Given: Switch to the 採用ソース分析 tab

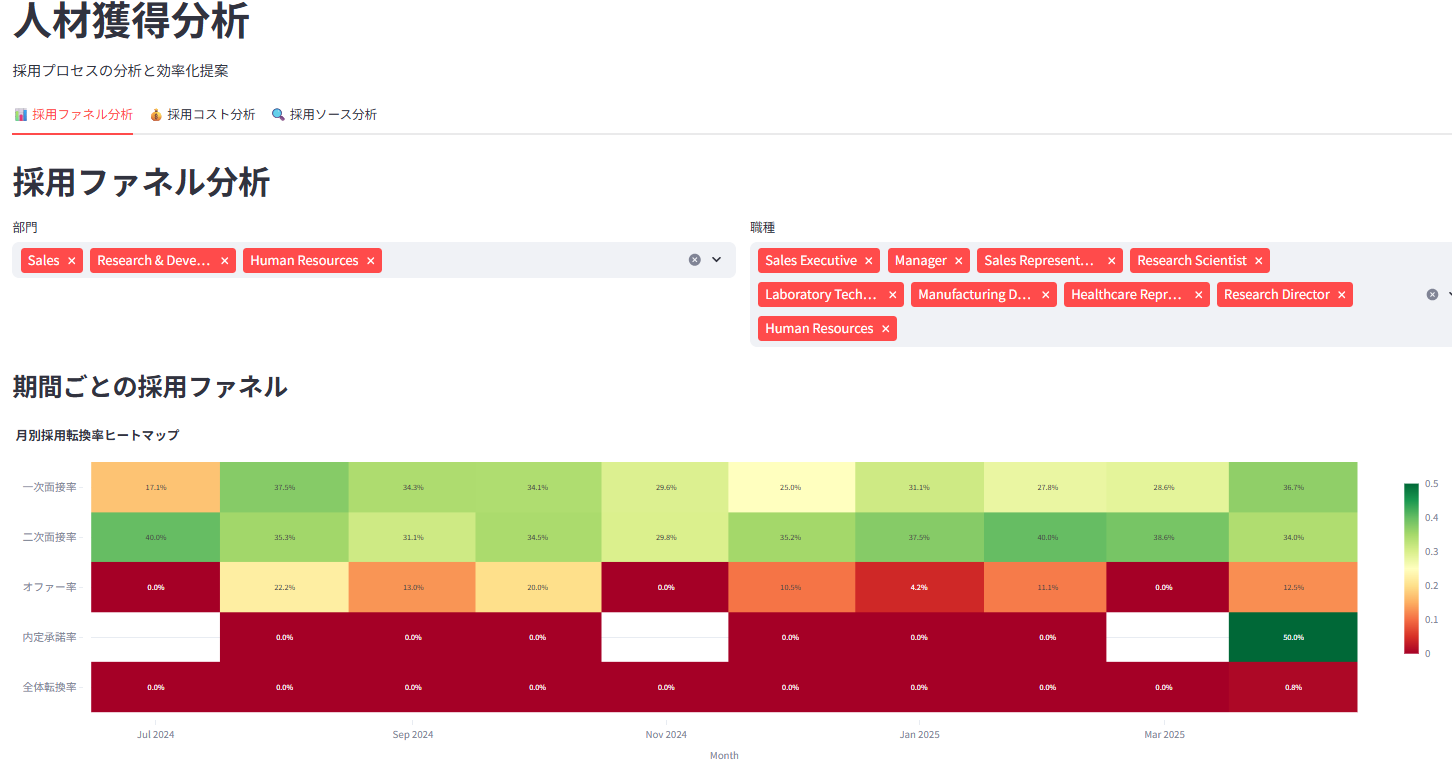Looking at the screenshot, I should (x=324, y=115).
